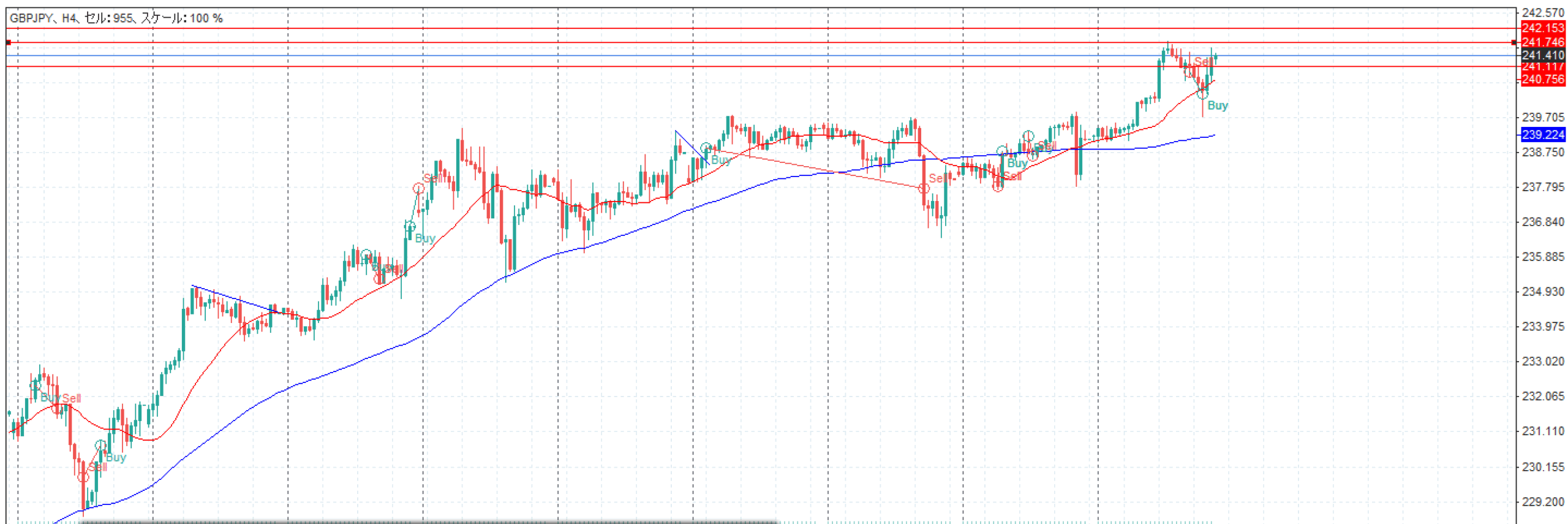This screenshot has width=1568, height=524.
Task: Select the short blue trendline above middle Buy marker
Action: click(691, 147)
